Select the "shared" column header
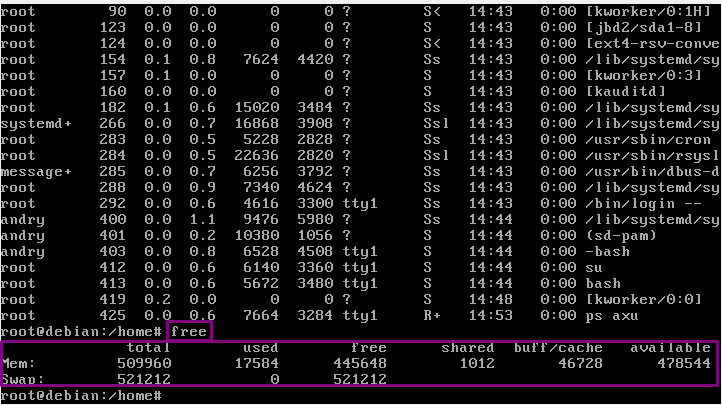 coord(467,348)
